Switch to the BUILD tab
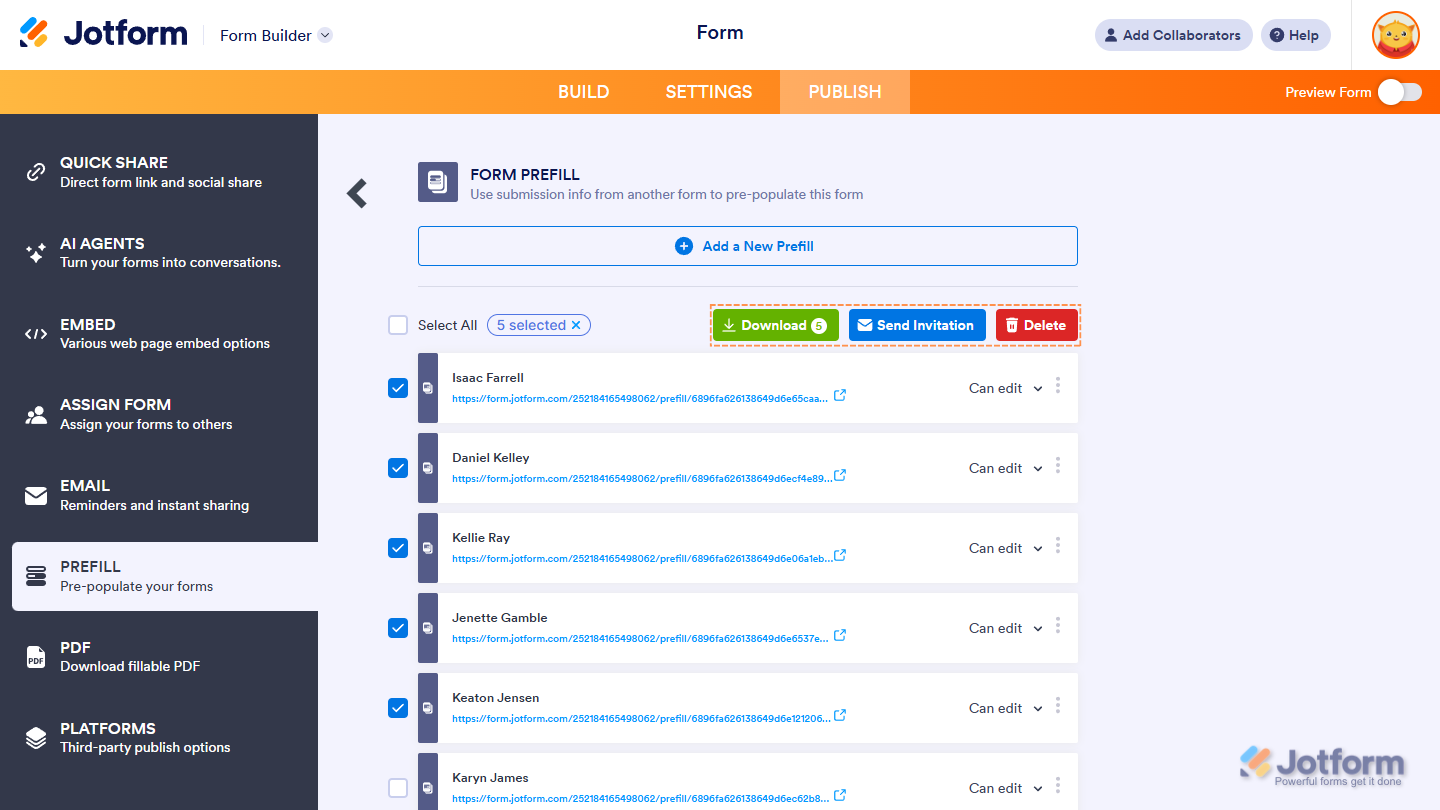 pos(583,91)
